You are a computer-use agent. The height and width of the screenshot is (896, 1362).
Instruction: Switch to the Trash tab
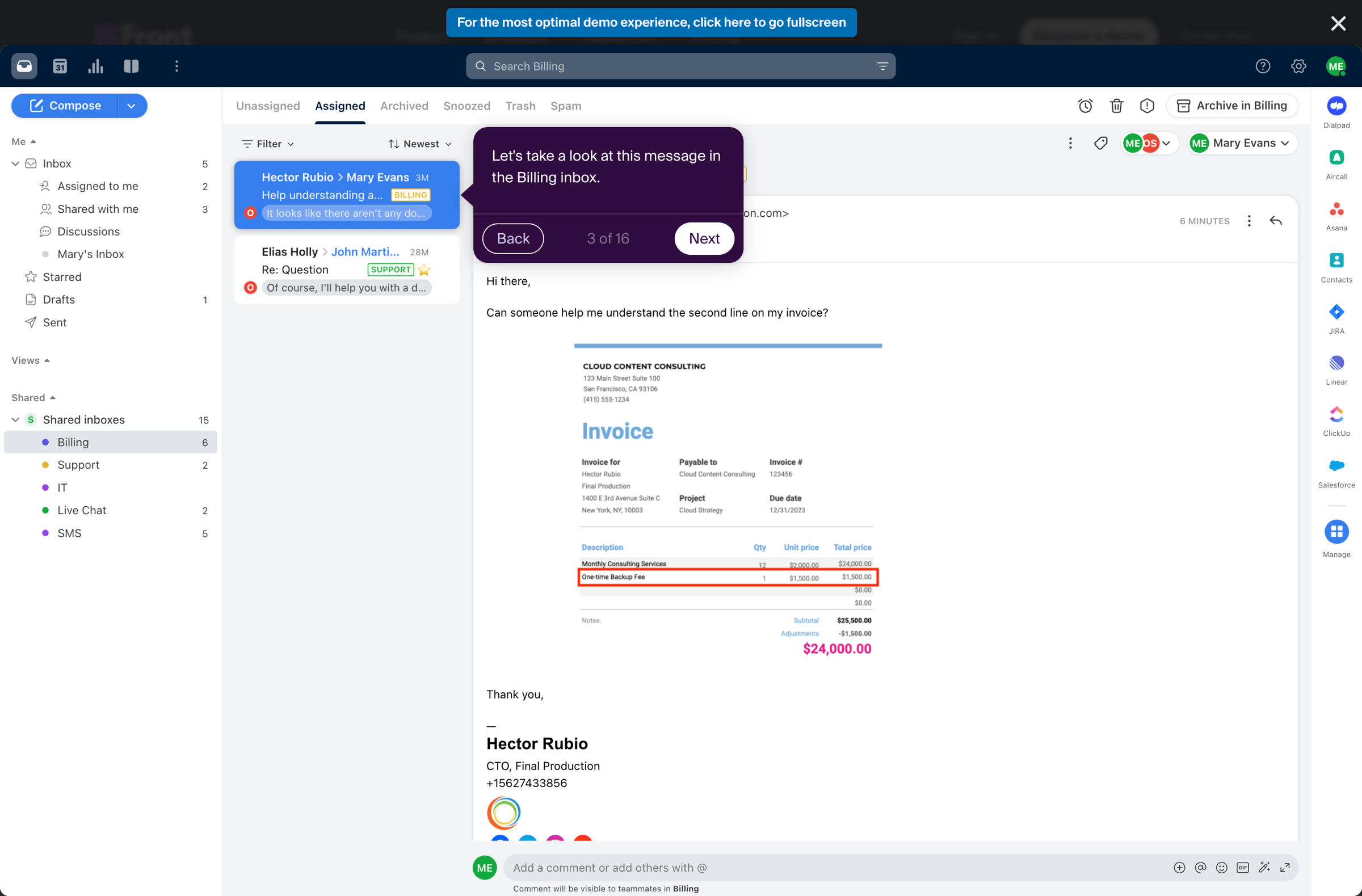[520, 106]
